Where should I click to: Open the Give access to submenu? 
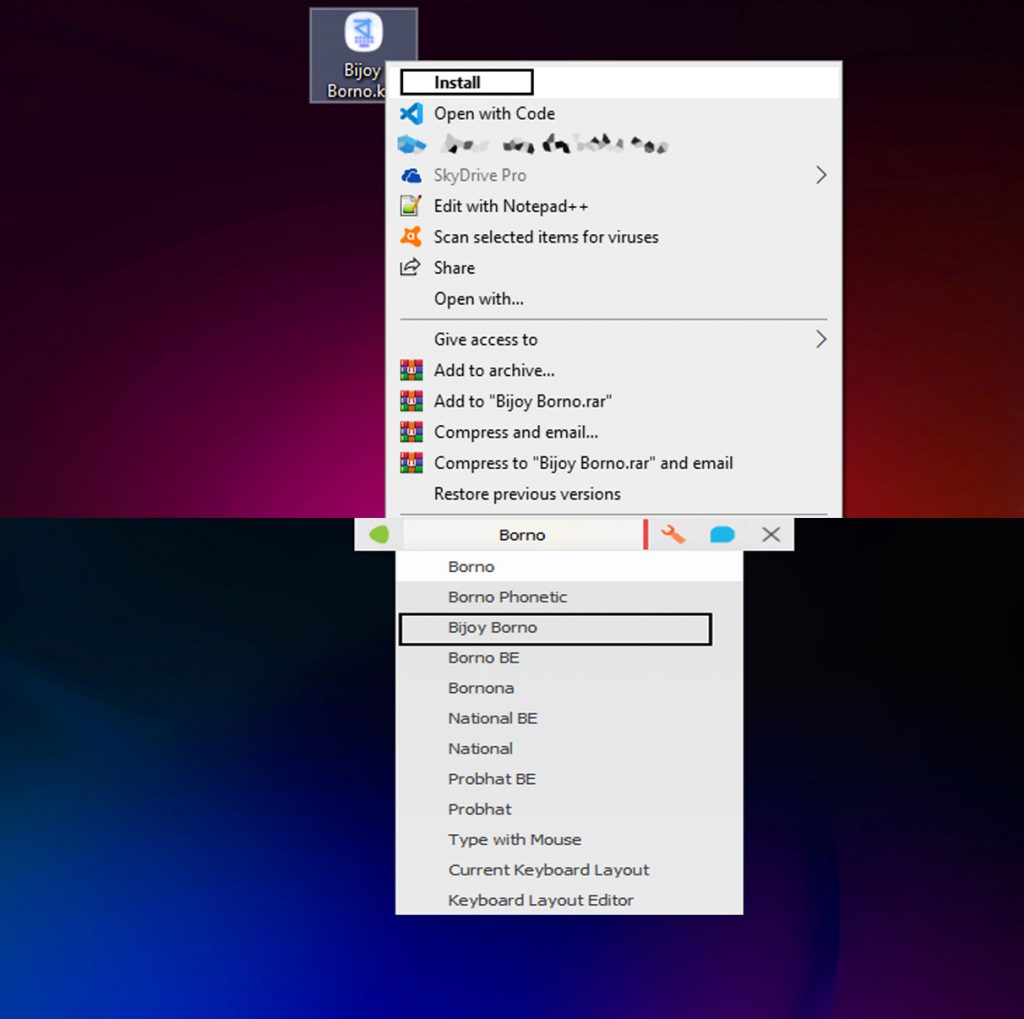613,340
